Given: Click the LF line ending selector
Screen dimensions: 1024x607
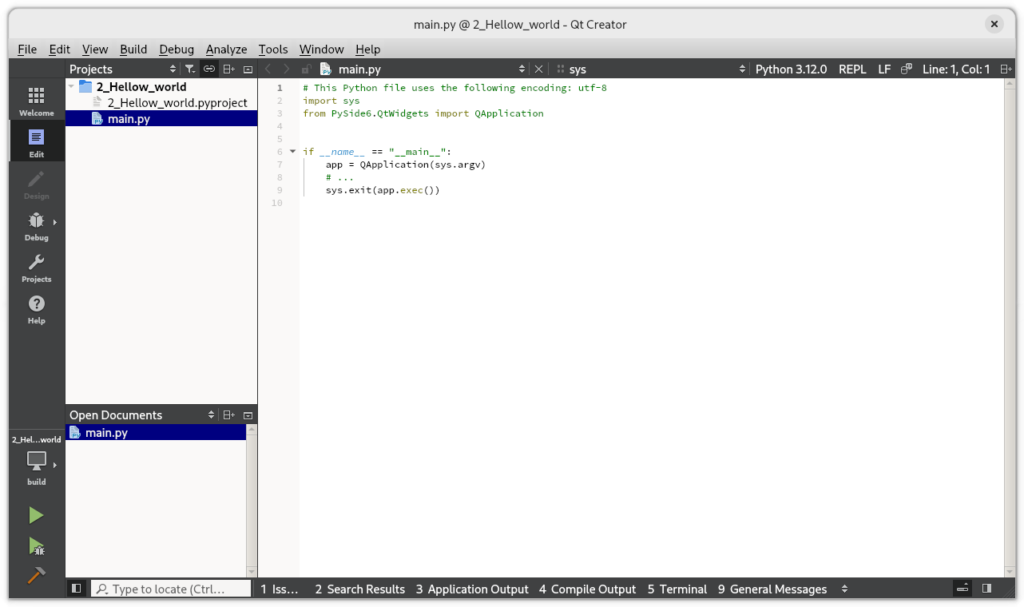Looking at the screenshot, I should [884, 69].
